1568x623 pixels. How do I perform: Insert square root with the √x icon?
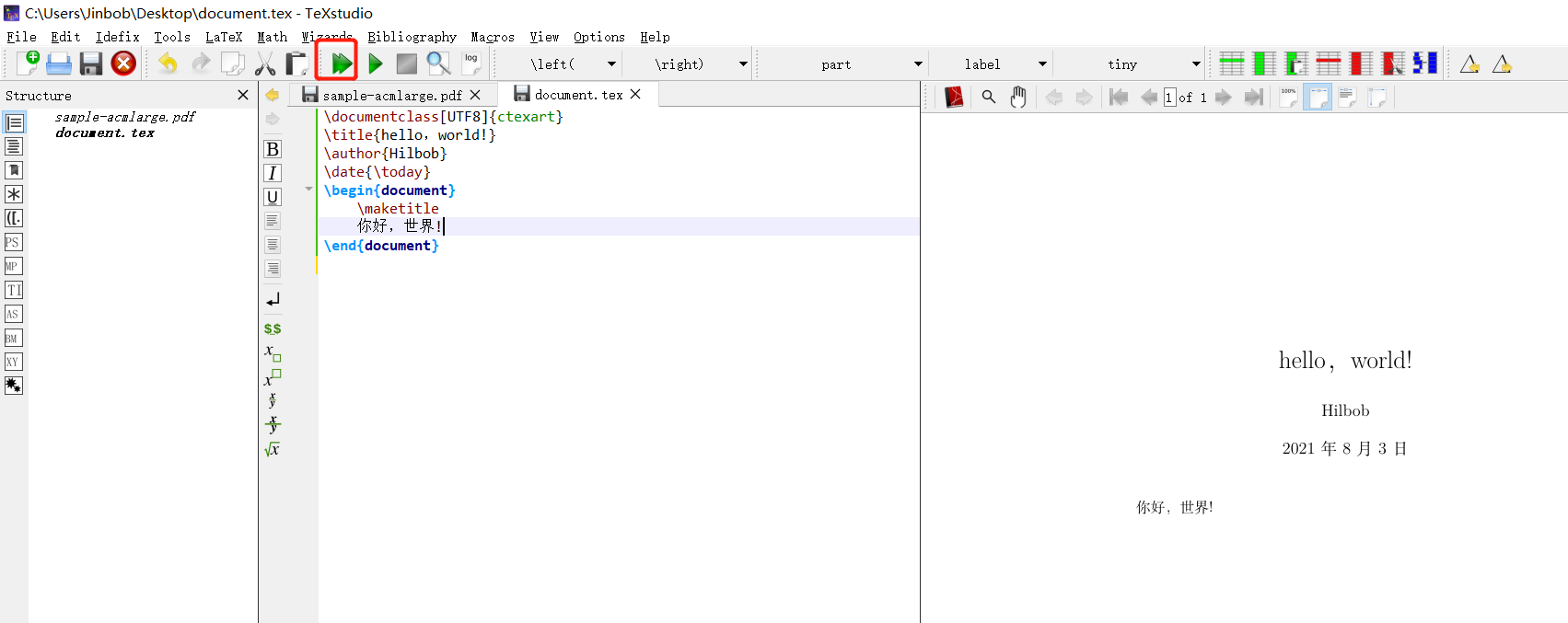[273, 449]
